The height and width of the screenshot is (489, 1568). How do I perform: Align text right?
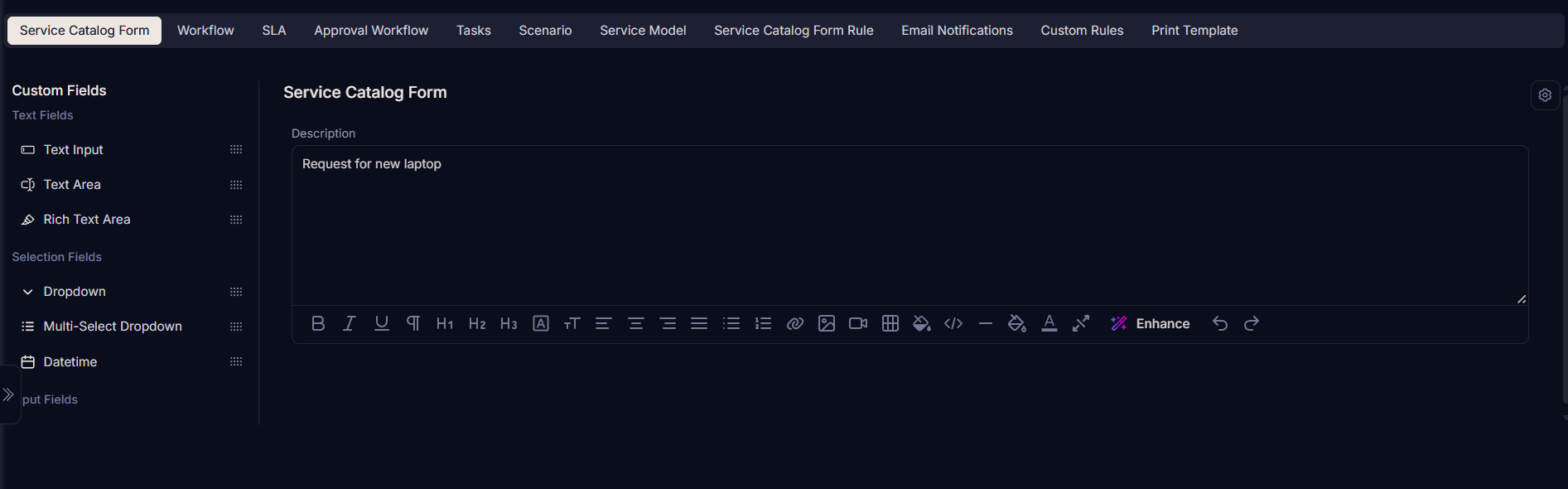coord(668,323)
